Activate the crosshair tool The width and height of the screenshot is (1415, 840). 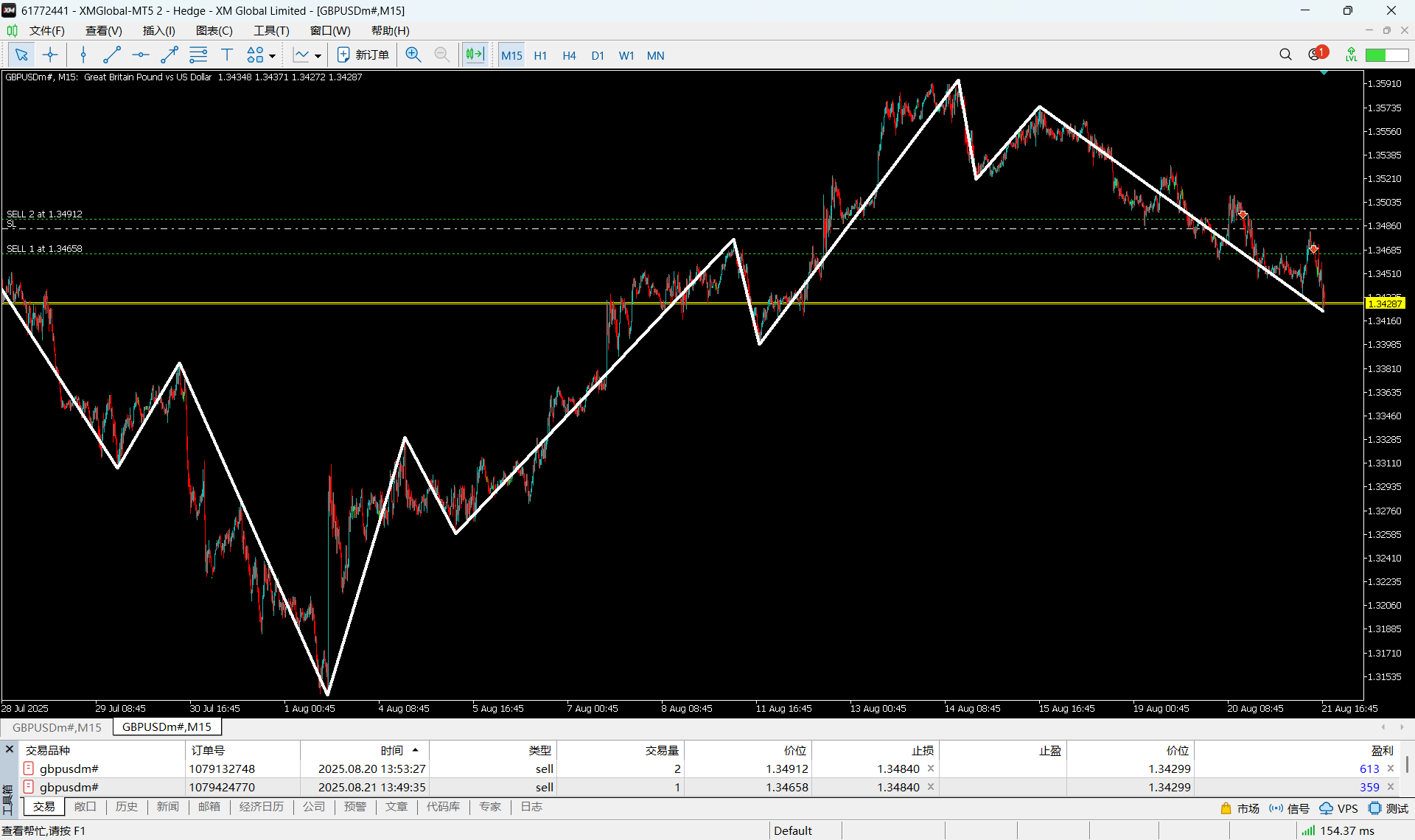tap(50, 55)
